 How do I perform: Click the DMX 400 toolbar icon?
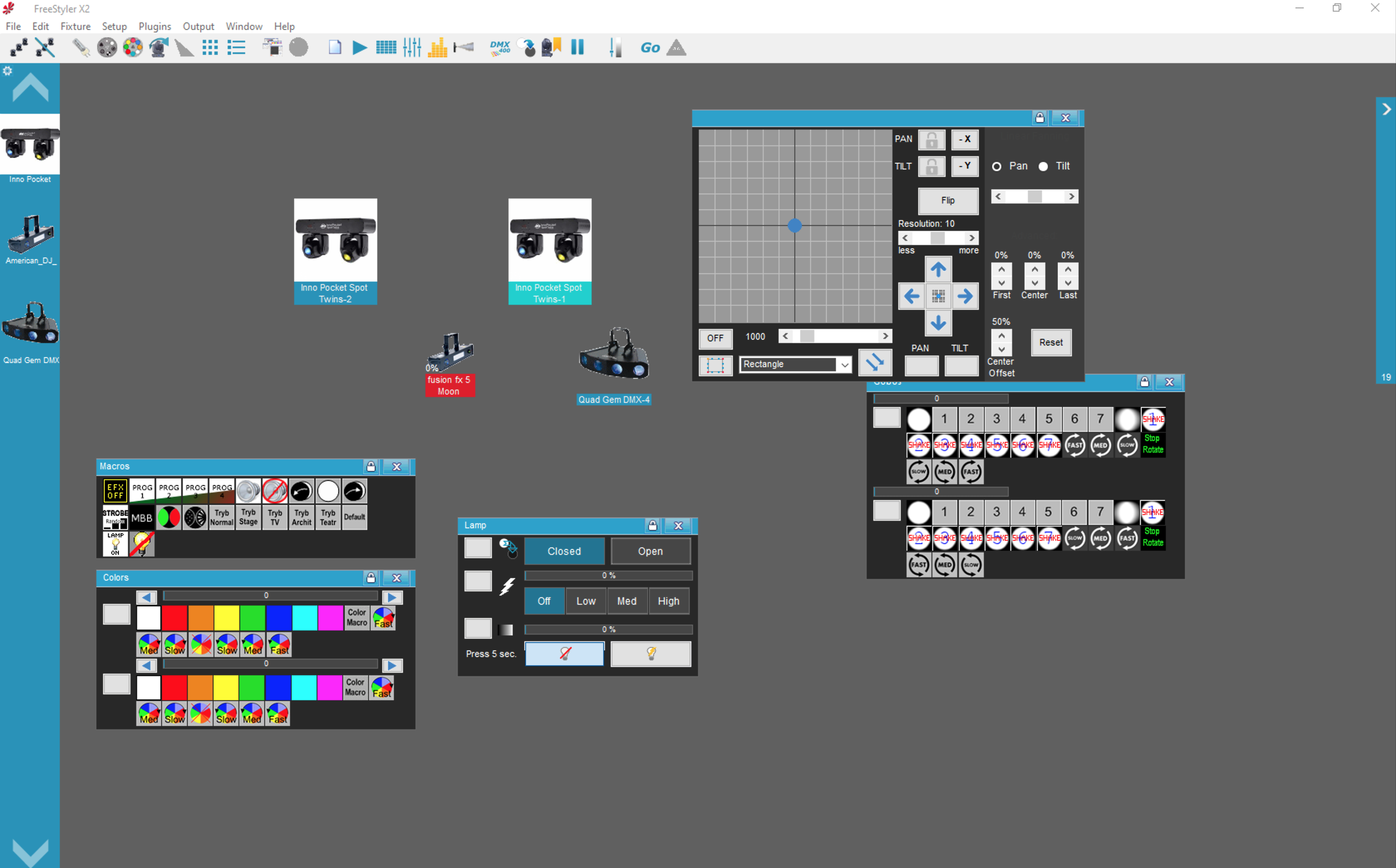click(x=499, y=48)
